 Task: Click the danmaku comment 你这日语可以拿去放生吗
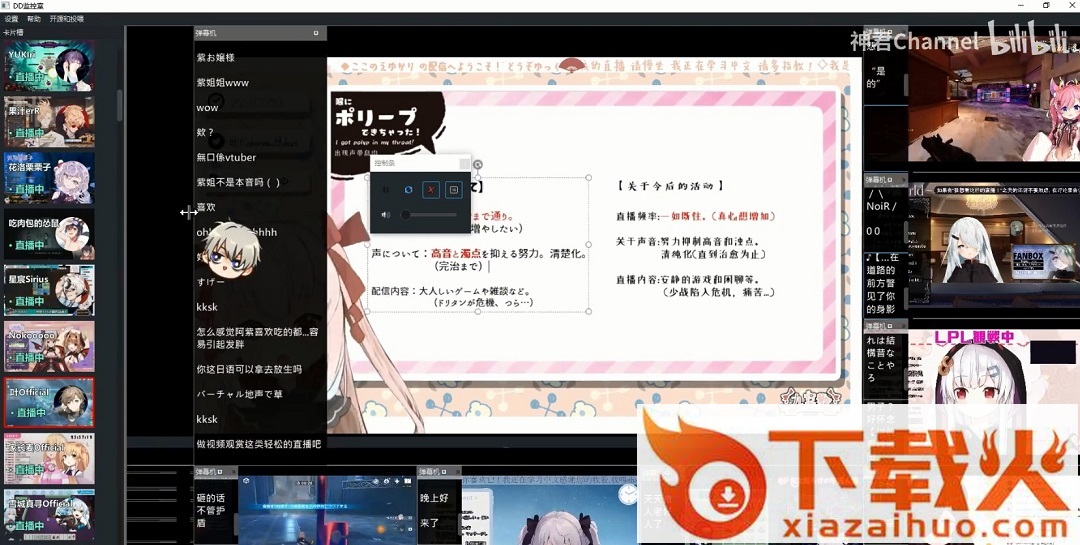[x=249, y=369]
